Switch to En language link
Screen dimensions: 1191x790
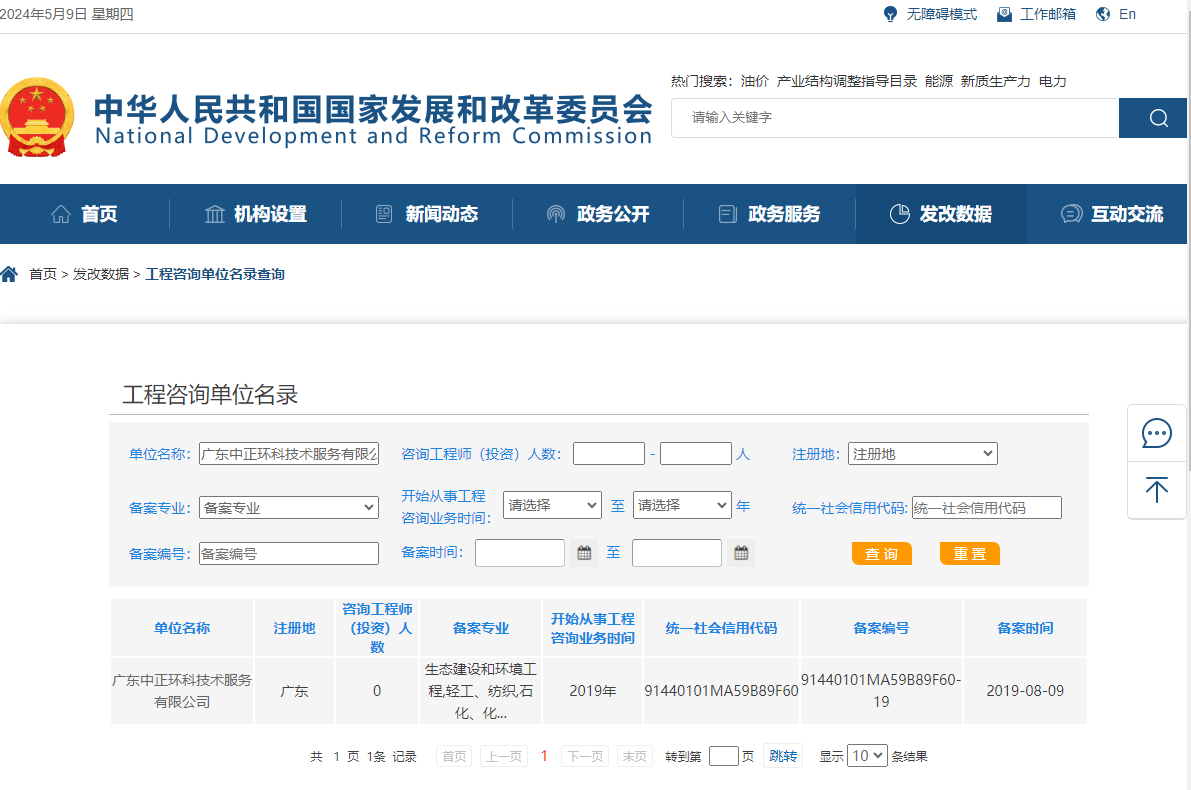(1127, 14)
